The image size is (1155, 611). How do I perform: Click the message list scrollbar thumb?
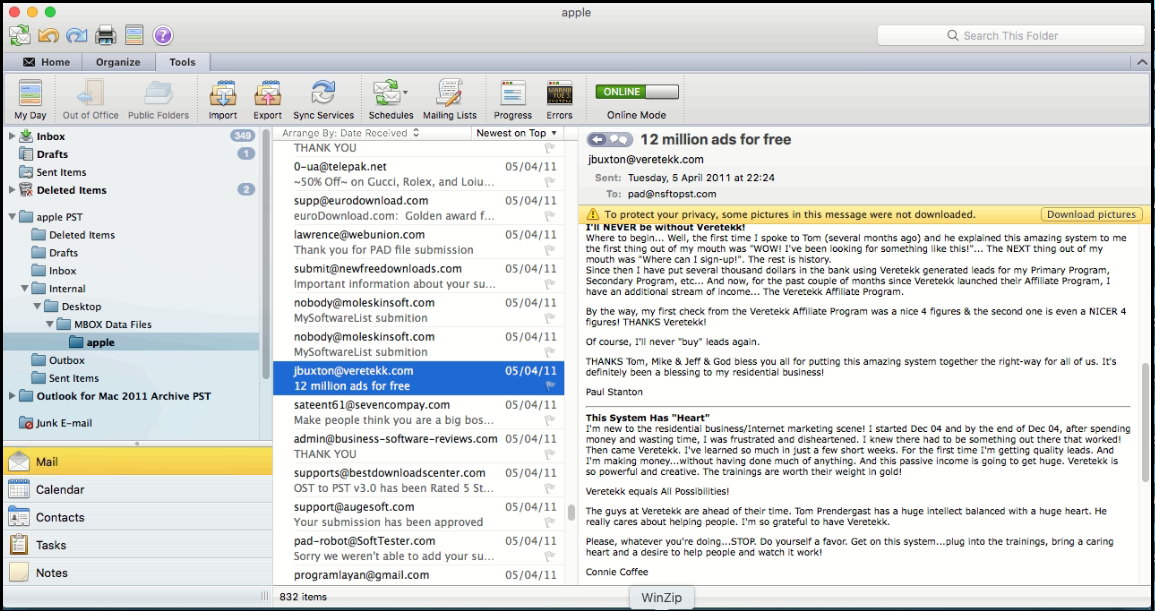(x=571, y=513)
